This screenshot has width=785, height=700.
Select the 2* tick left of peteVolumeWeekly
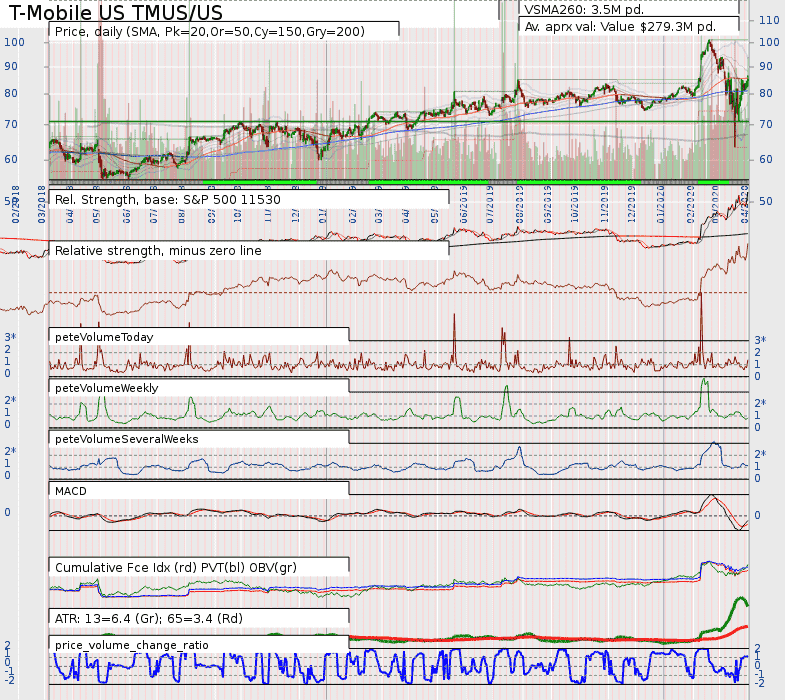pos(10,400)
